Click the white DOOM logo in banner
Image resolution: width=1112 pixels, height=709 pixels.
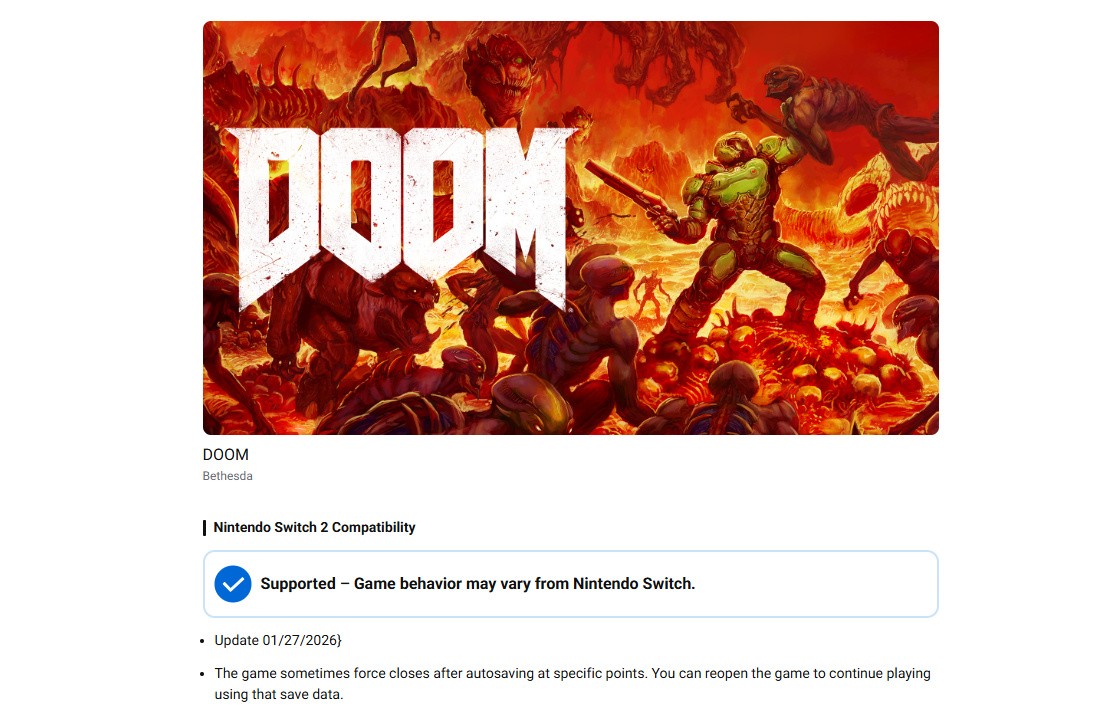(x=400, y=208)
